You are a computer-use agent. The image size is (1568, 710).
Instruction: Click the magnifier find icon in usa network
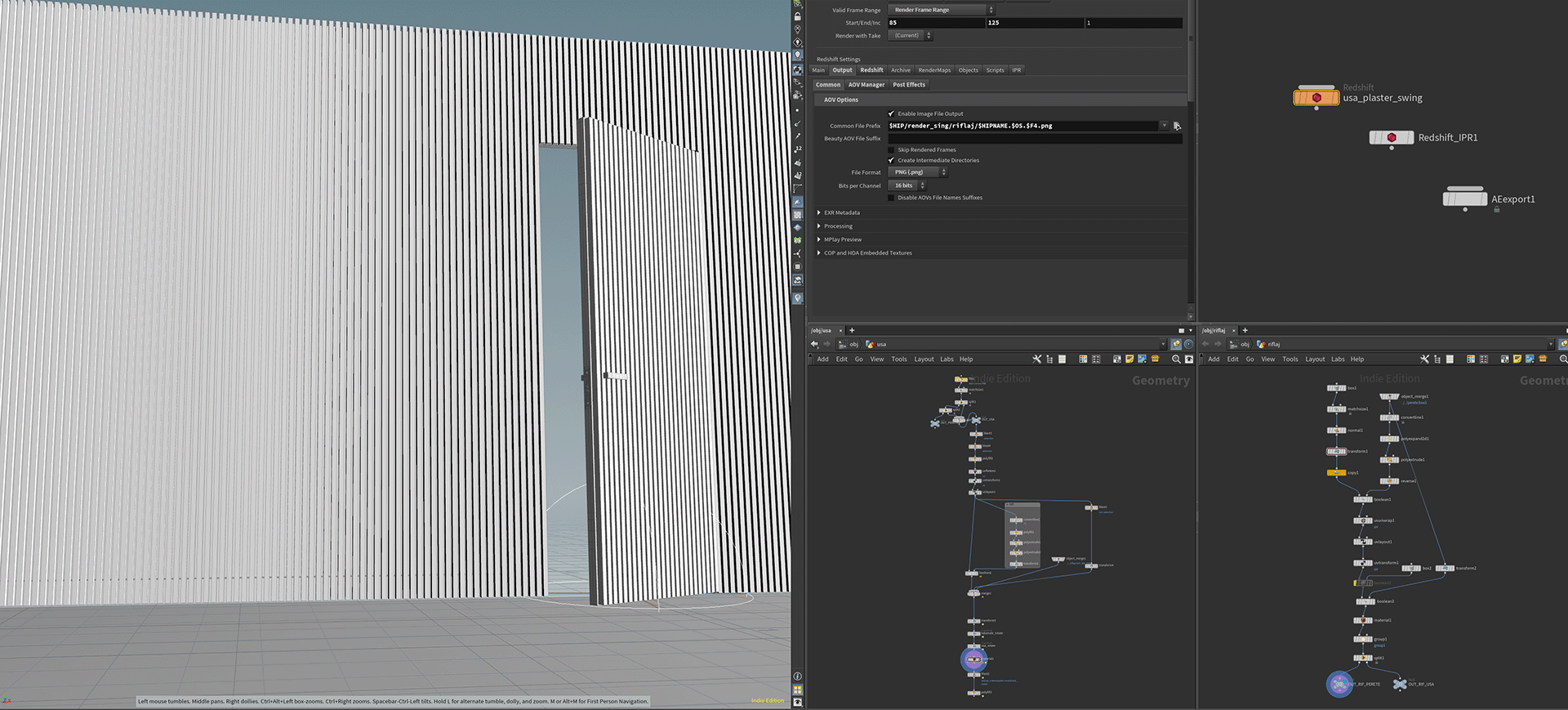[x=1176, y=359]
